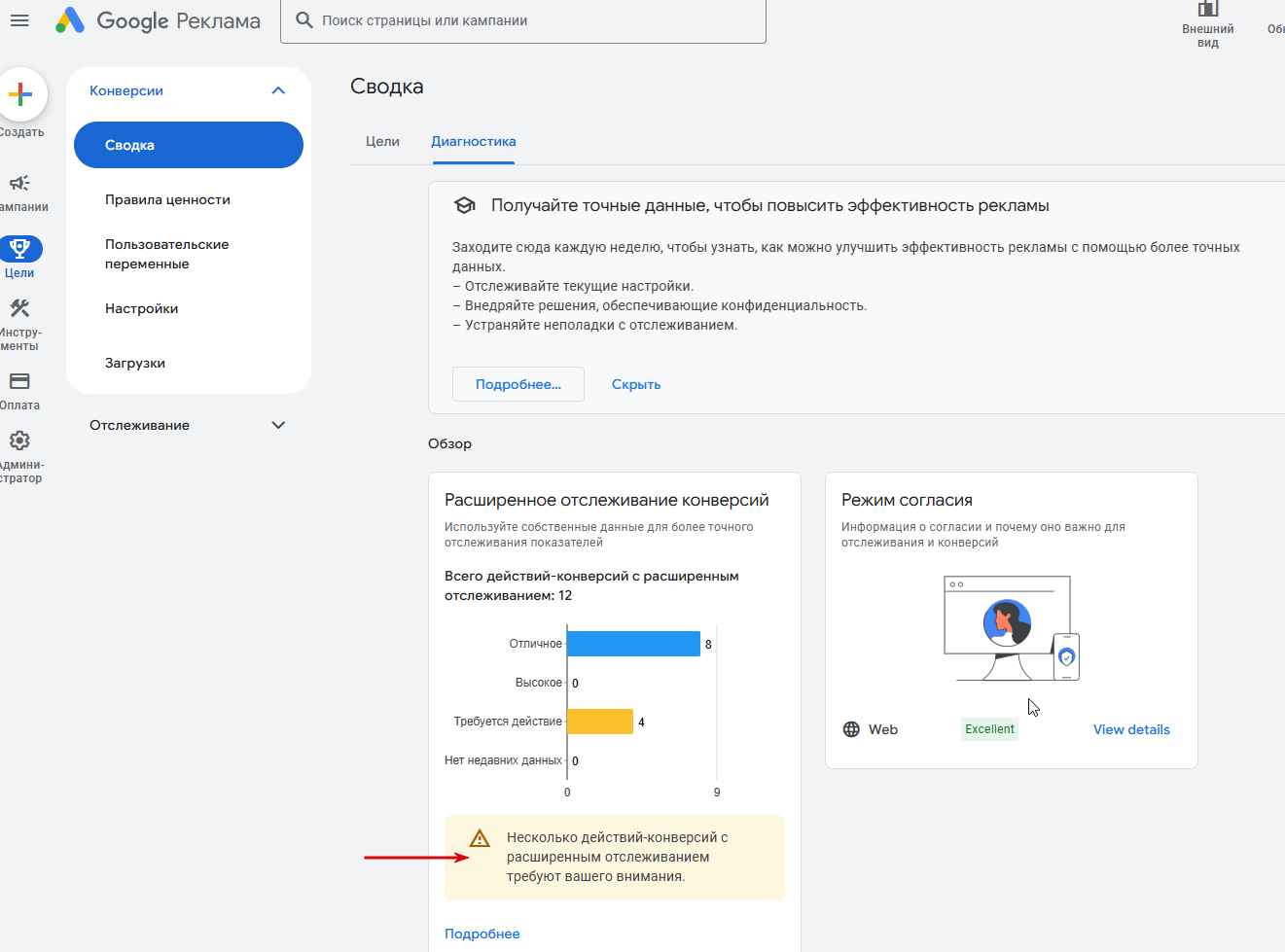1285x952 pixels.
Task: Select the Цели trophy icon
Action: [19, 249]
